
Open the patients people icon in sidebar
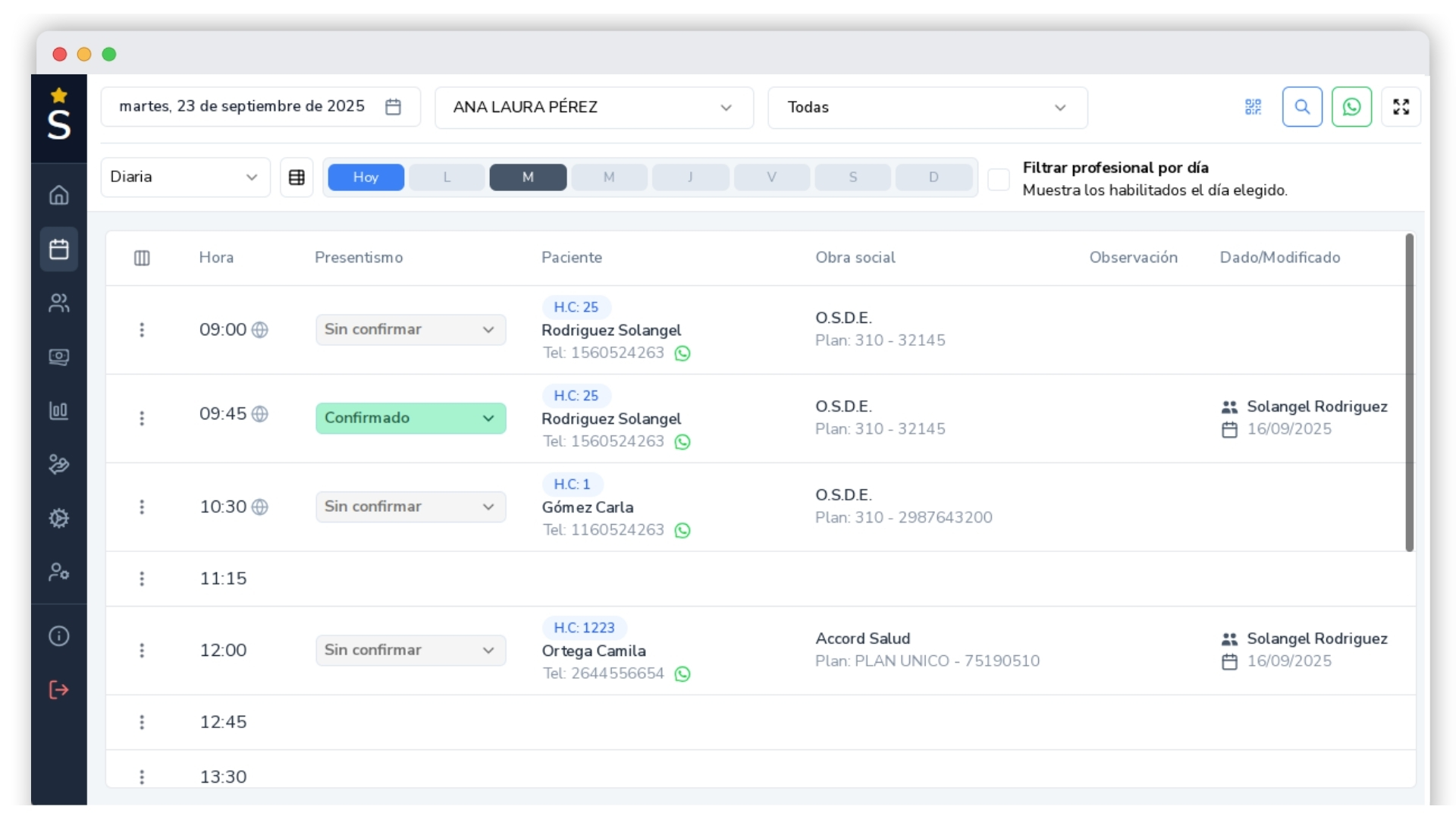click(x=58, y=303)
